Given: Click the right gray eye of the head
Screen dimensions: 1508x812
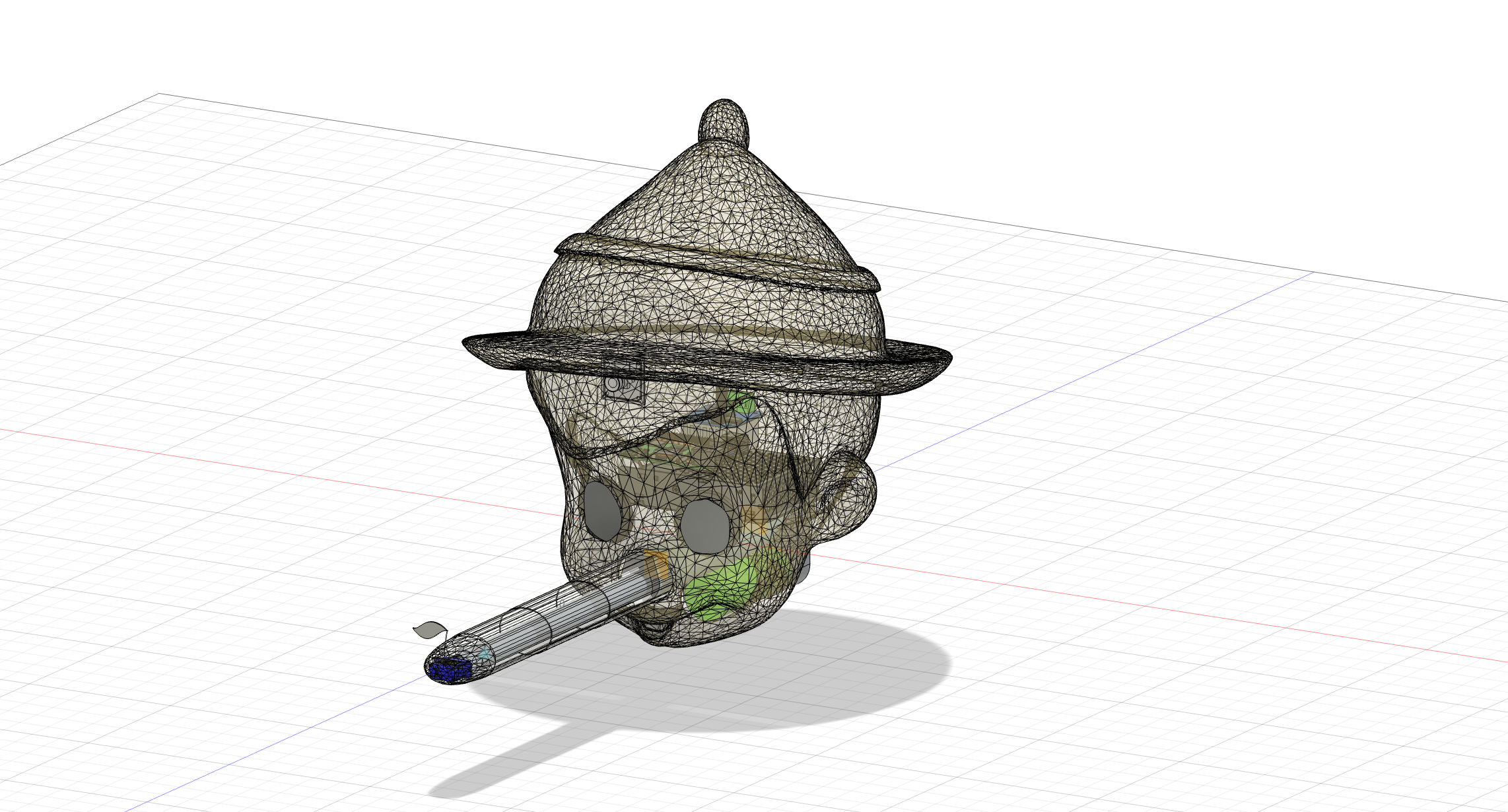Looking at the screenshot, I should tap(705, 526).
